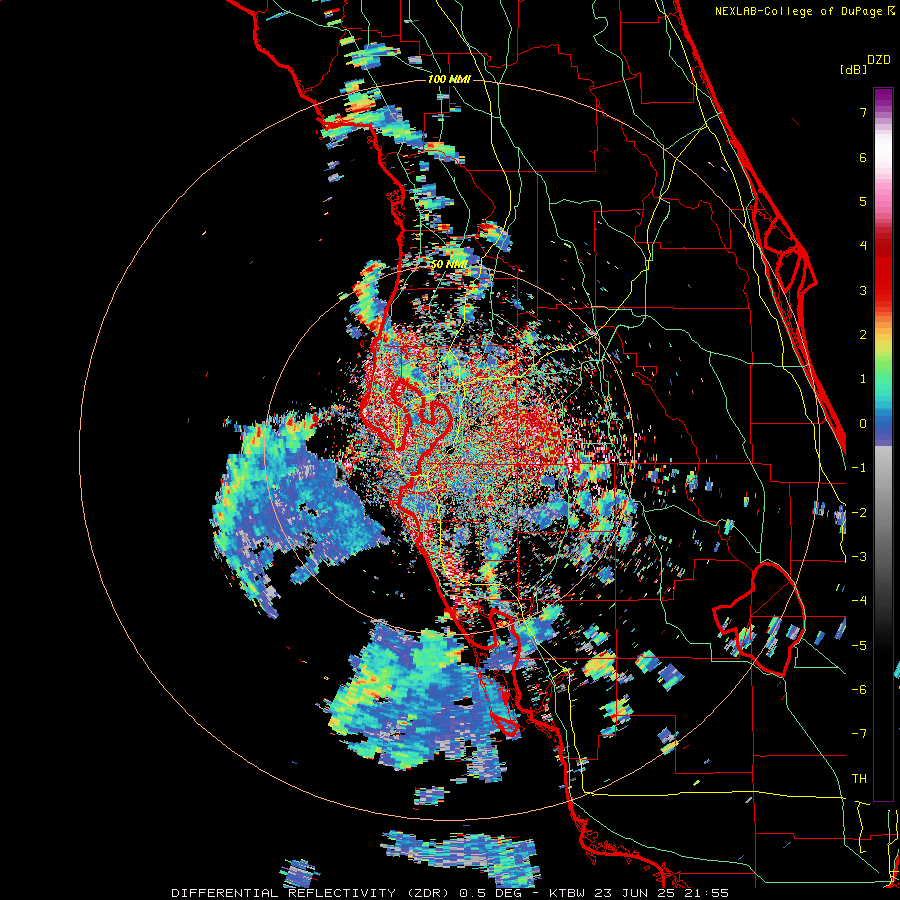Click the TH label on color scale
Screen dimensions: 900x900
tap(859, 778)
